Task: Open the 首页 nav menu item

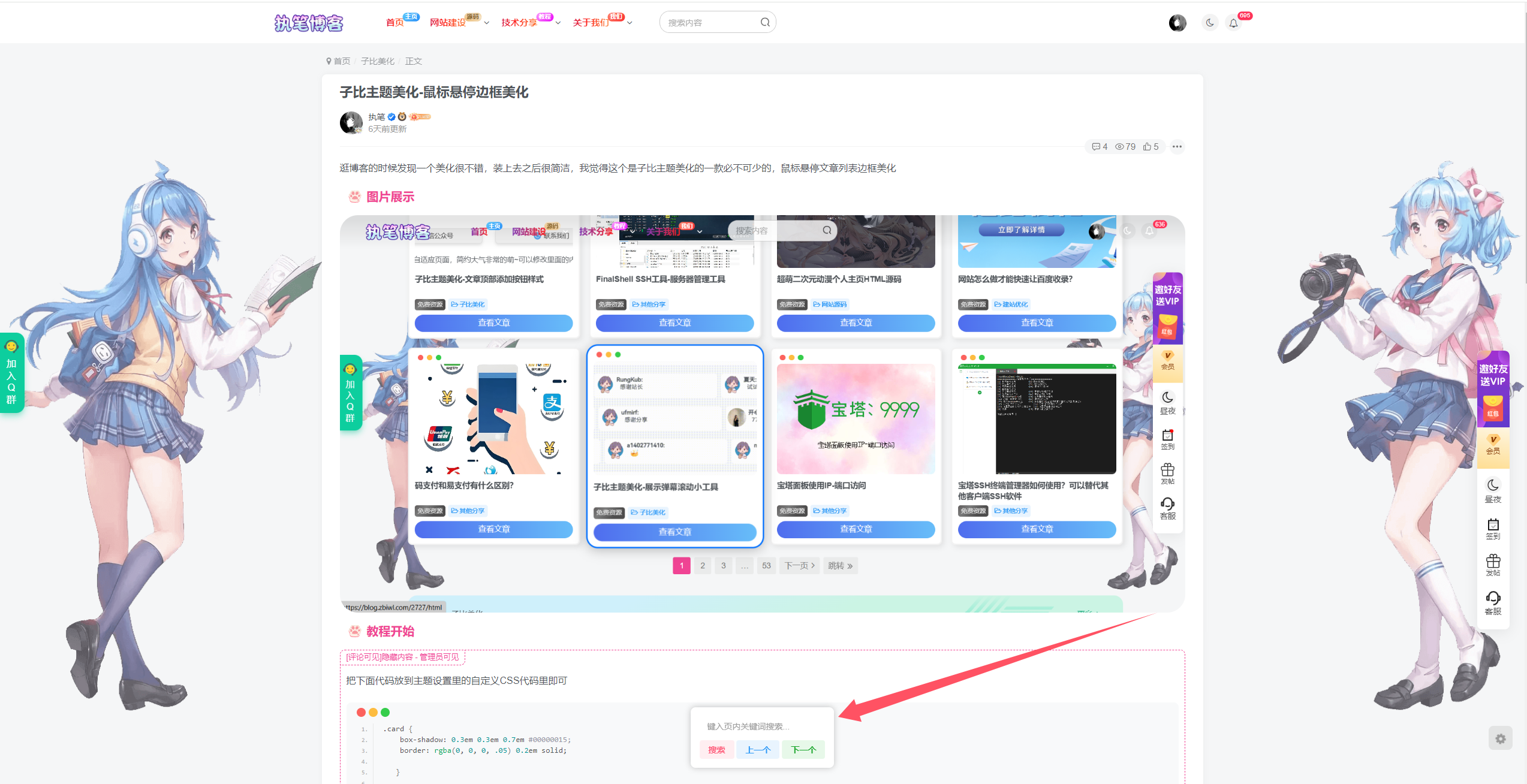Action: 394,23
